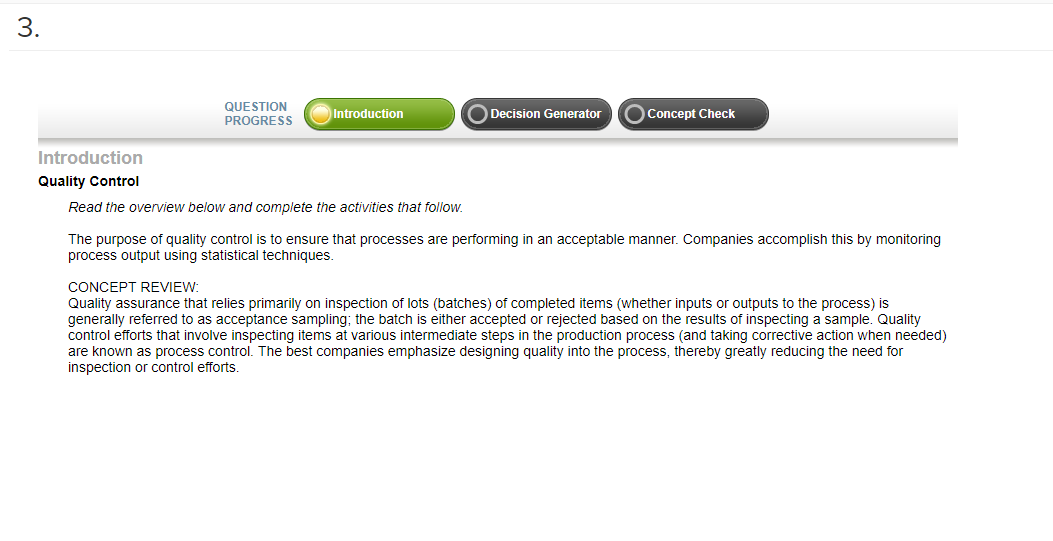Click the phrase 'acceptance sampling' in the text
This screenshot has width=1053, height=541.
pos(281,319)
